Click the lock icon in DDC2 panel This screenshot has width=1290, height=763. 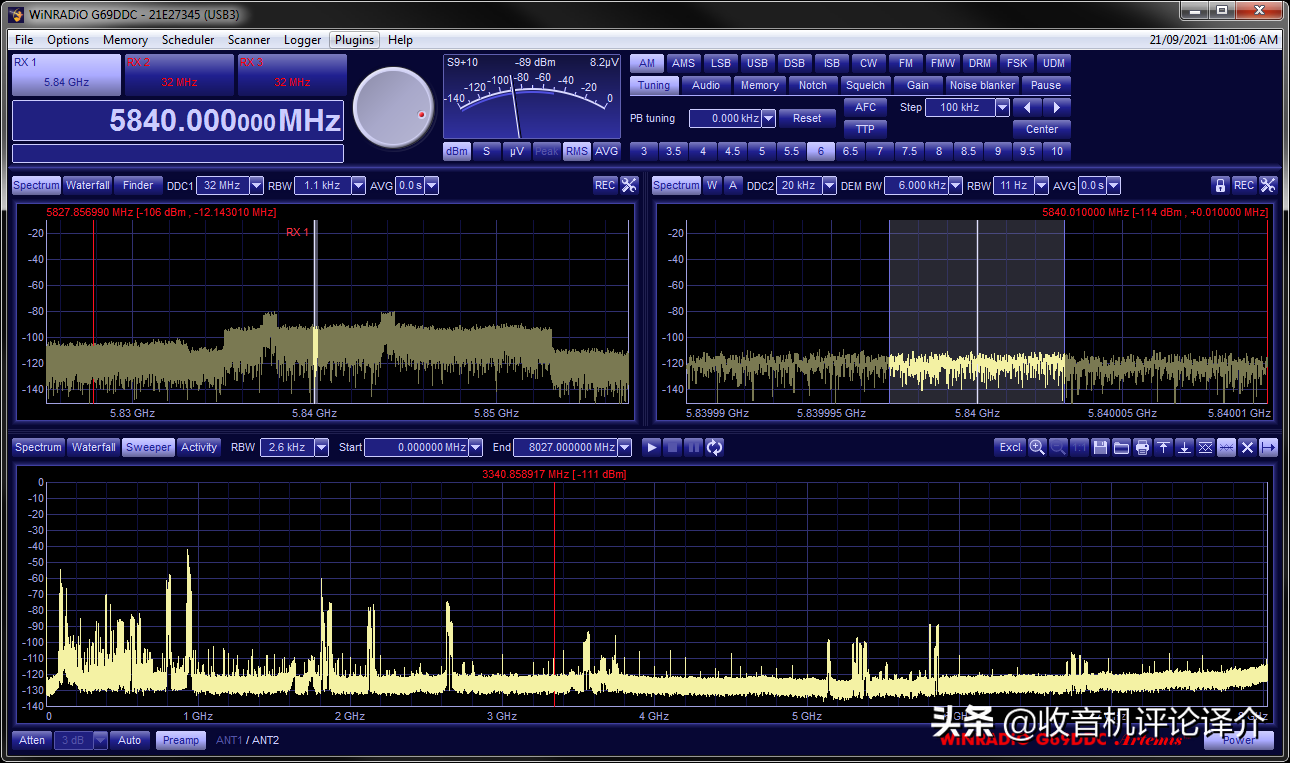[1220, 185]
